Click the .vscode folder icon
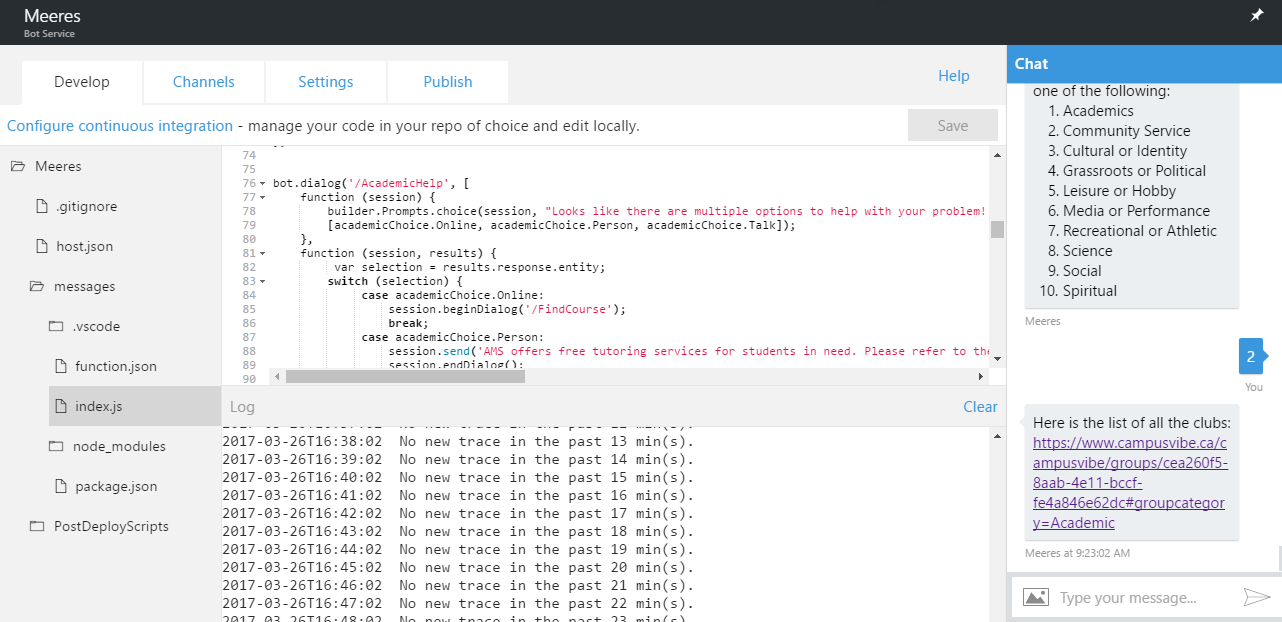Screen dimensions: 1282x622 [x=56, y=326]
